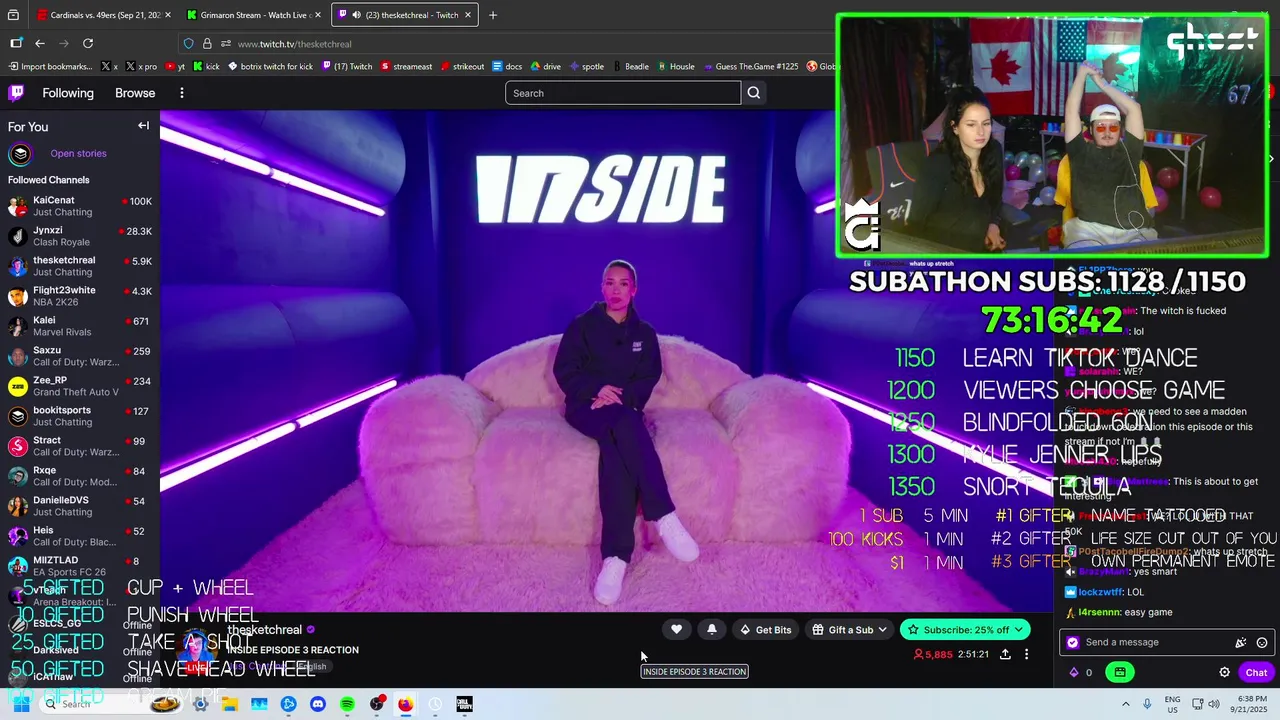Toggle the notification bell for thesketchreal

711,629
